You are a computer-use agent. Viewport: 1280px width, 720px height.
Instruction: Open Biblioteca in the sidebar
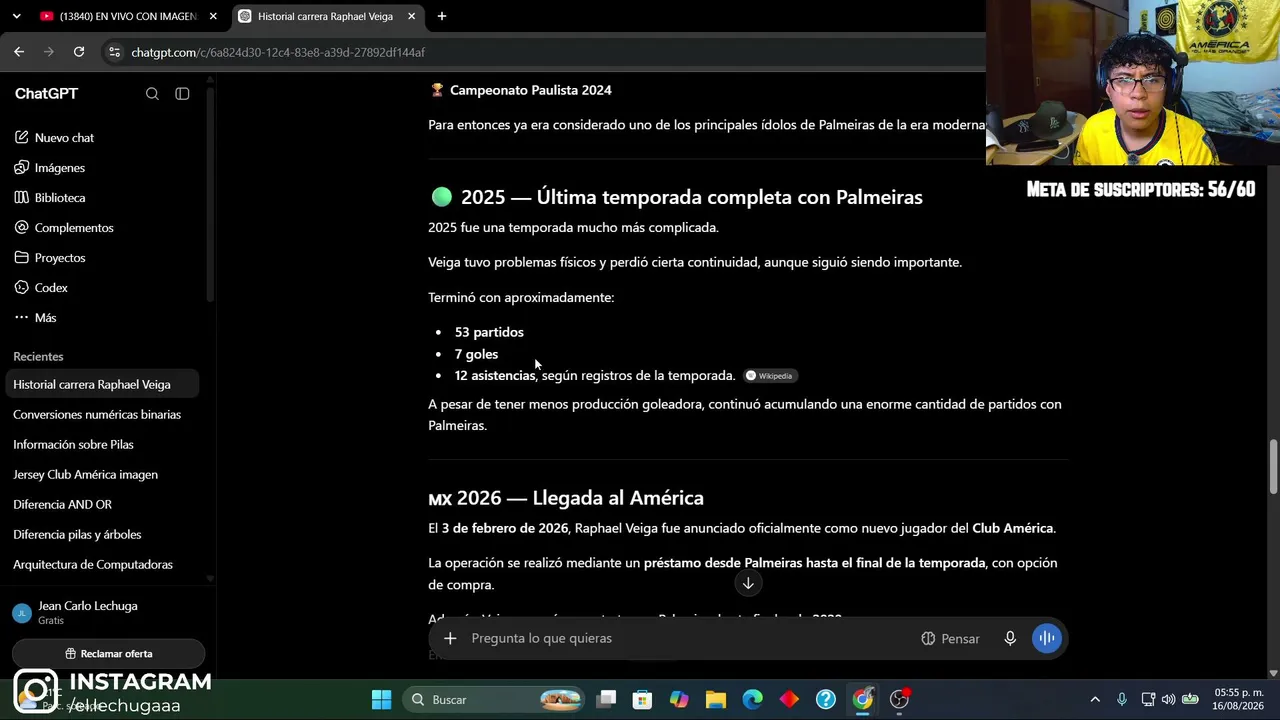(x=60, y=198)
